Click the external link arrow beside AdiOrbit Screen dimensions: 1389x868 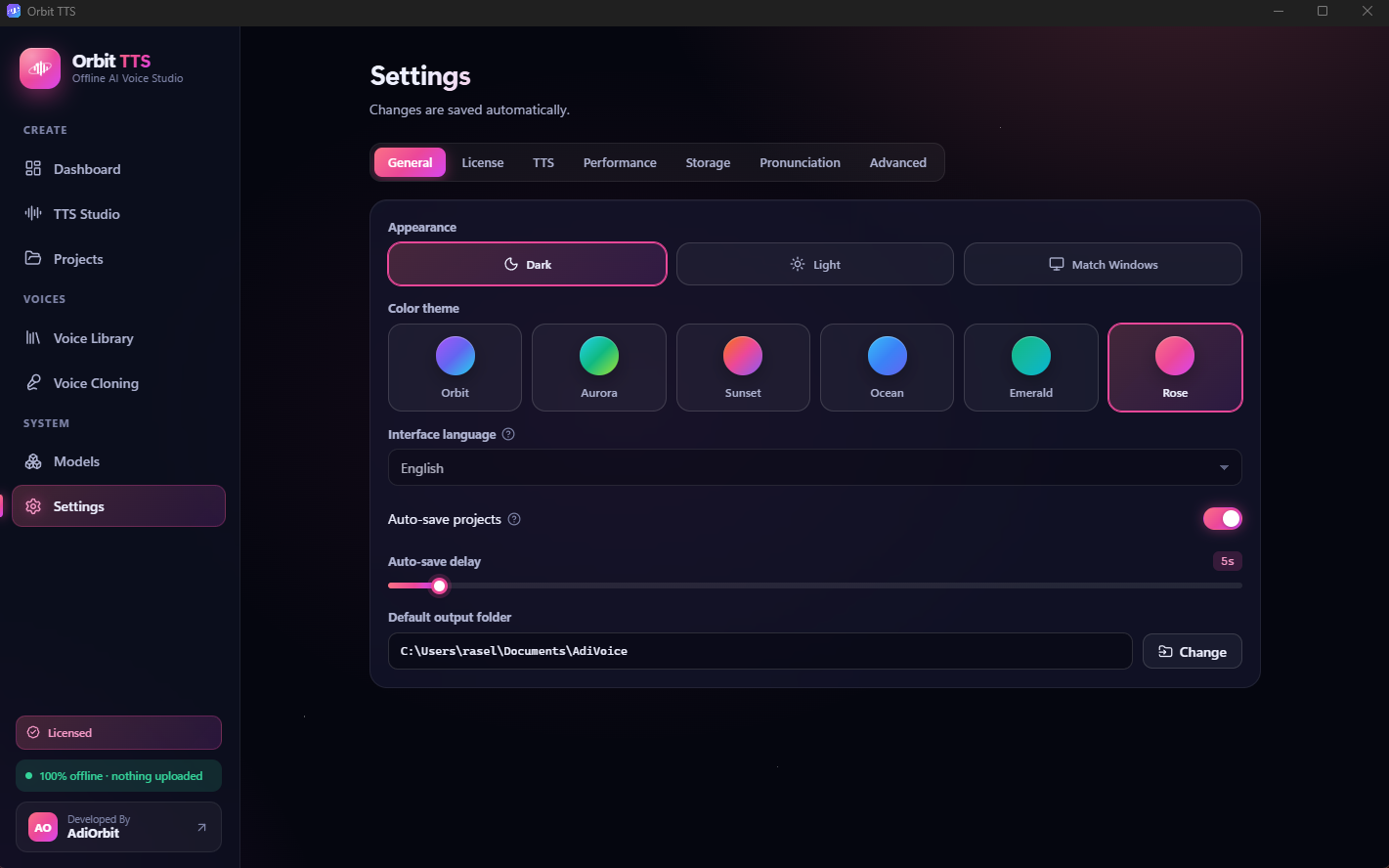tap(201, 827)
